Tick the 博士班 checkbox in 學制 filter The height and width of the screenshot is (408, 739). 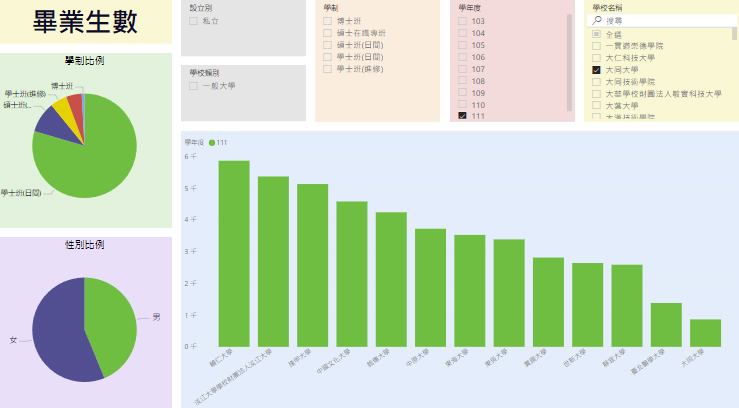pyautogui.click(x=328, y=21)
